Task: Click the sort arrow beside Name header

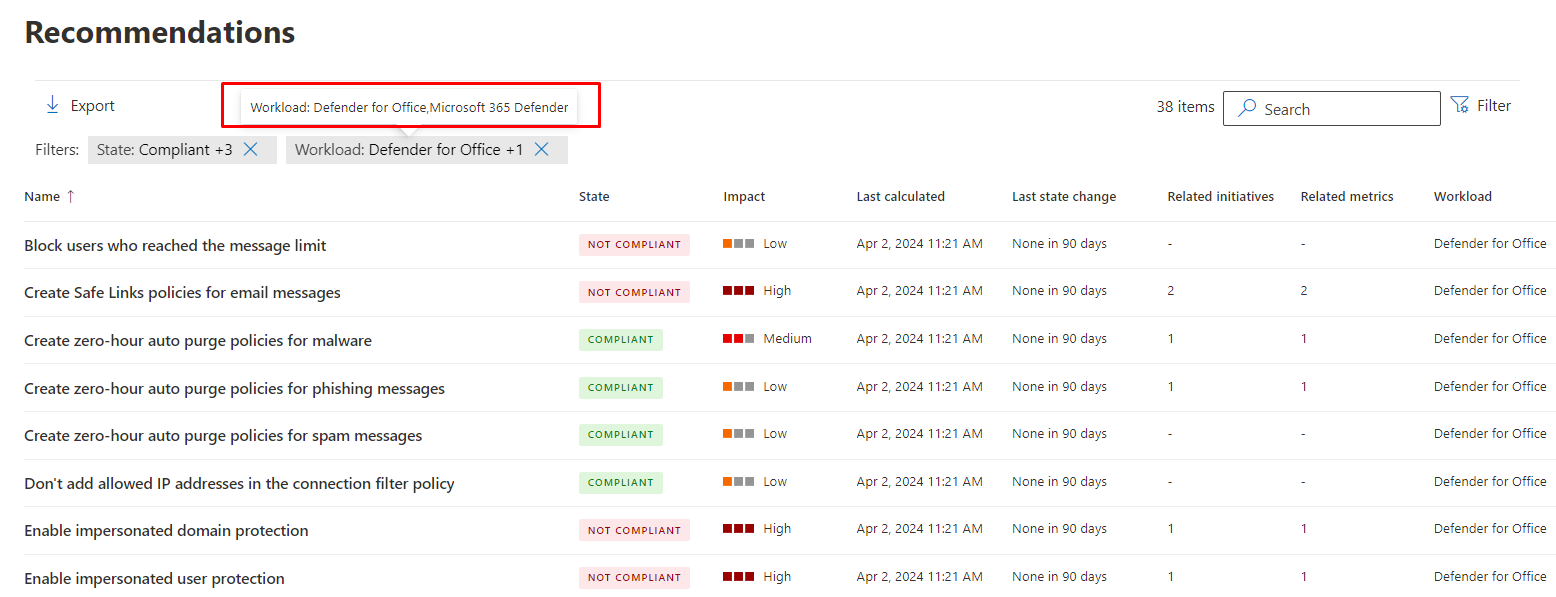Action: (70, 197)
